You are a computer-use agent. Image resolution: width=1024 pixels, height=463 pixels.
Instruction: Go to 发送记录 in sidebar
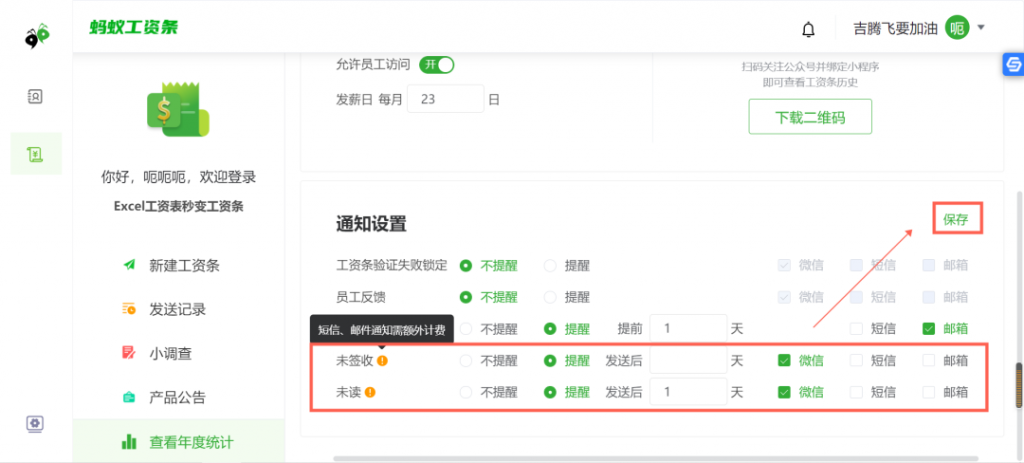click(177, 310)
